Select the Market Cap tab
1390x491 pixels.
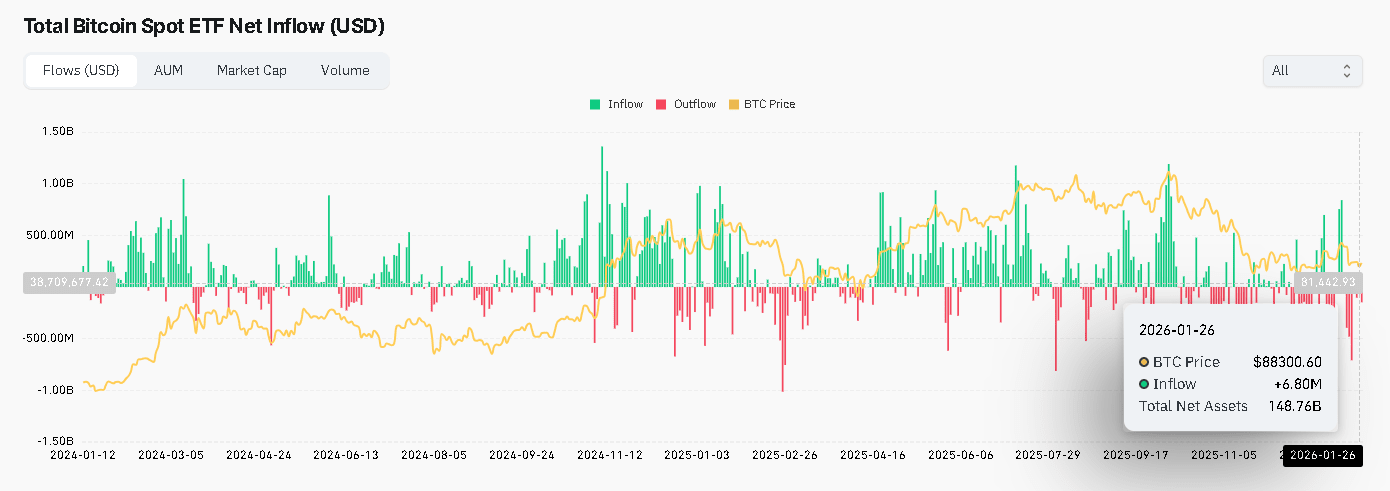point(251,71)
